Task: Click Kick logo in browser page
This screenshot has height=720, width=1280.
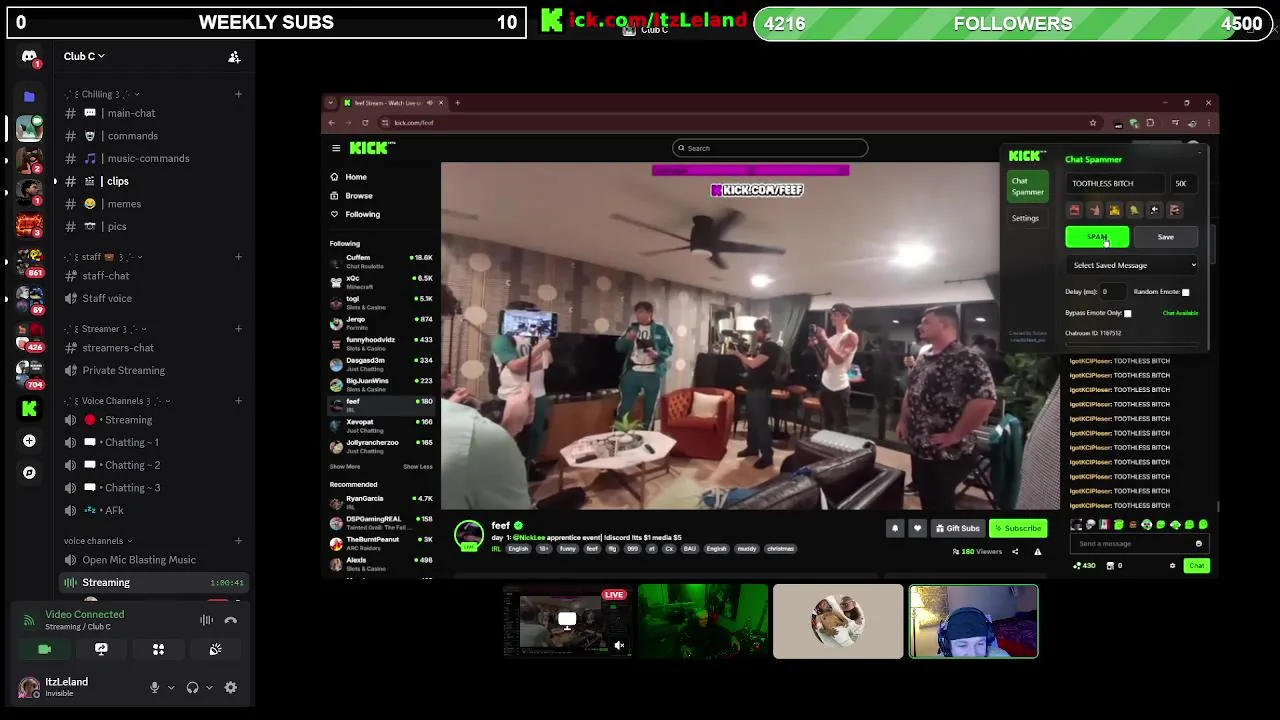Action: (x=372, y=148)
